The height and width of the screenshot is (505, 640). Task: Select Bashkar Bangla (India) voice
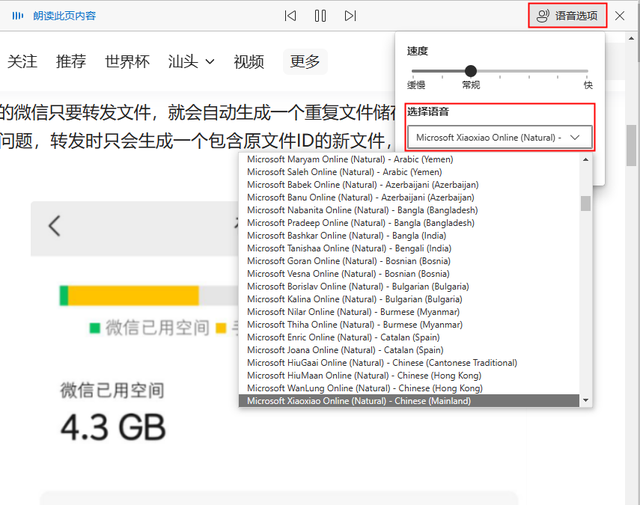coord(409,236)
